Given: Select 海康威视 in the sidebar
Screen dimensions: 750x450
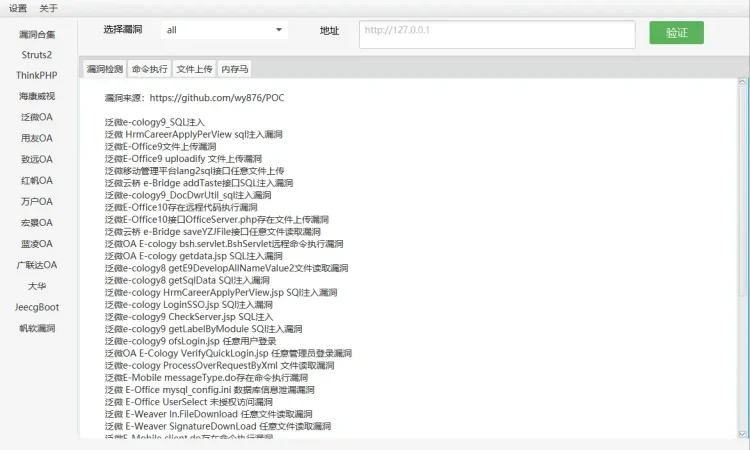Looking at the screenshot, I should (37, 96).
